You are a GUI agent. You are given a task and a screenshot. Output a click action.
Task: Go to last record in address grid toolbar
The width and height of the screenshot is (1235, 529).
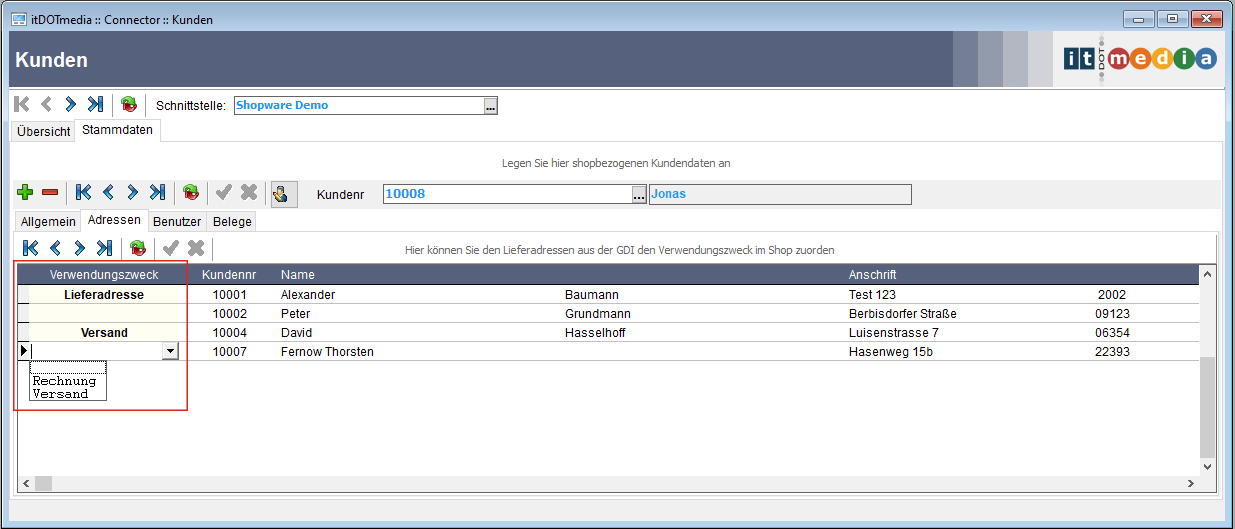click(x=104, y=248)
